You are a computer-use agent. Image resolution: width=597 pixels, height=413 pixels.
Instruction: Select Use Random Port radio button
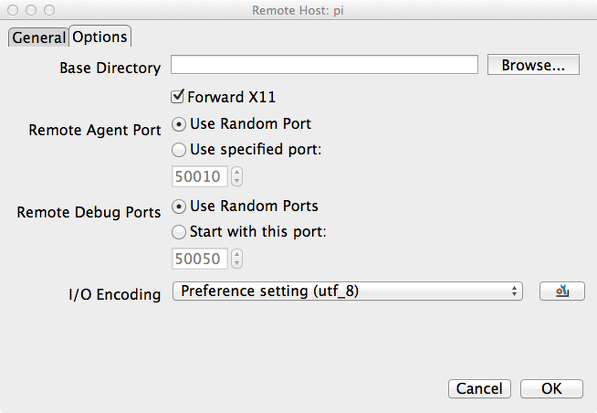179,124
